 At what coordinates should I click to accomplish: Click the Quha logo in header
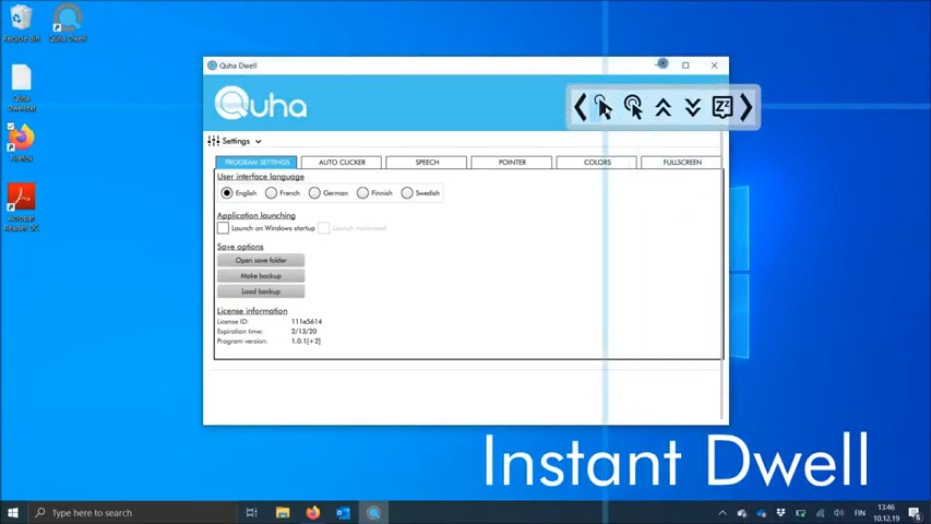click(261, 103)
